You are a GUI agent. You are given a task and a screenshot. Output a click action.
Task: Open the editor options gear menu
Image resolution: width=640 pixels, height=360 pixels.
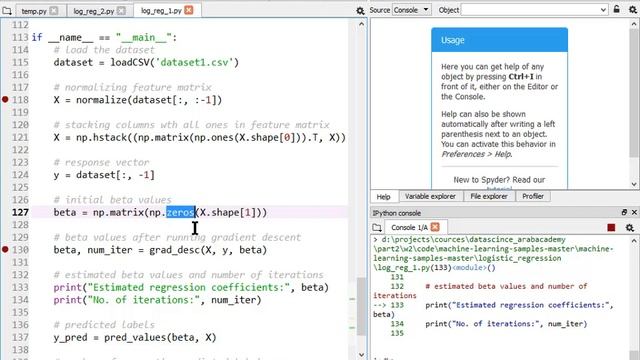(x=360, y=11)
